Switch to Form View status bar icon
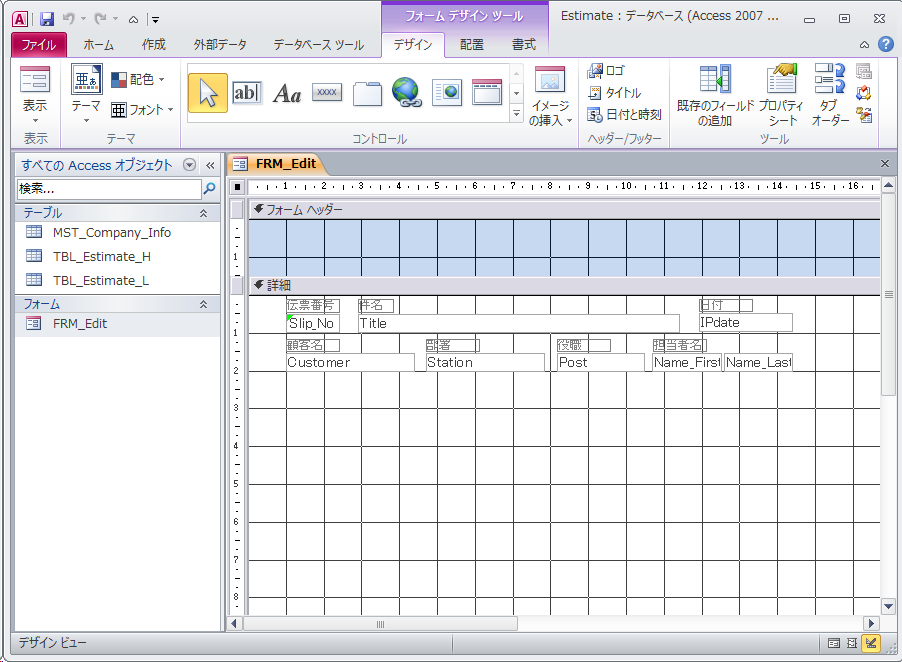Screen dimensions: 902x662 [x=834, y=644]
